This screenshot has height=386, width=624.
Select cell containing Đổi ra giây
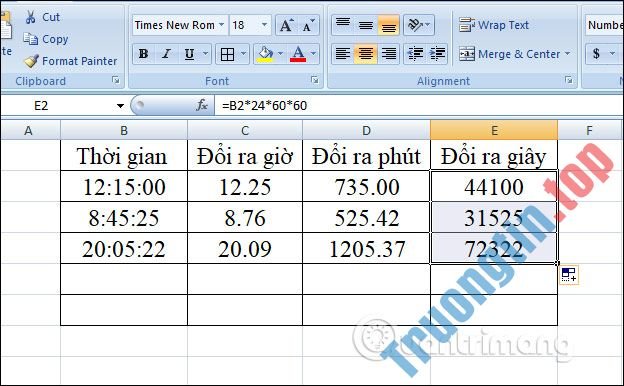494,156
